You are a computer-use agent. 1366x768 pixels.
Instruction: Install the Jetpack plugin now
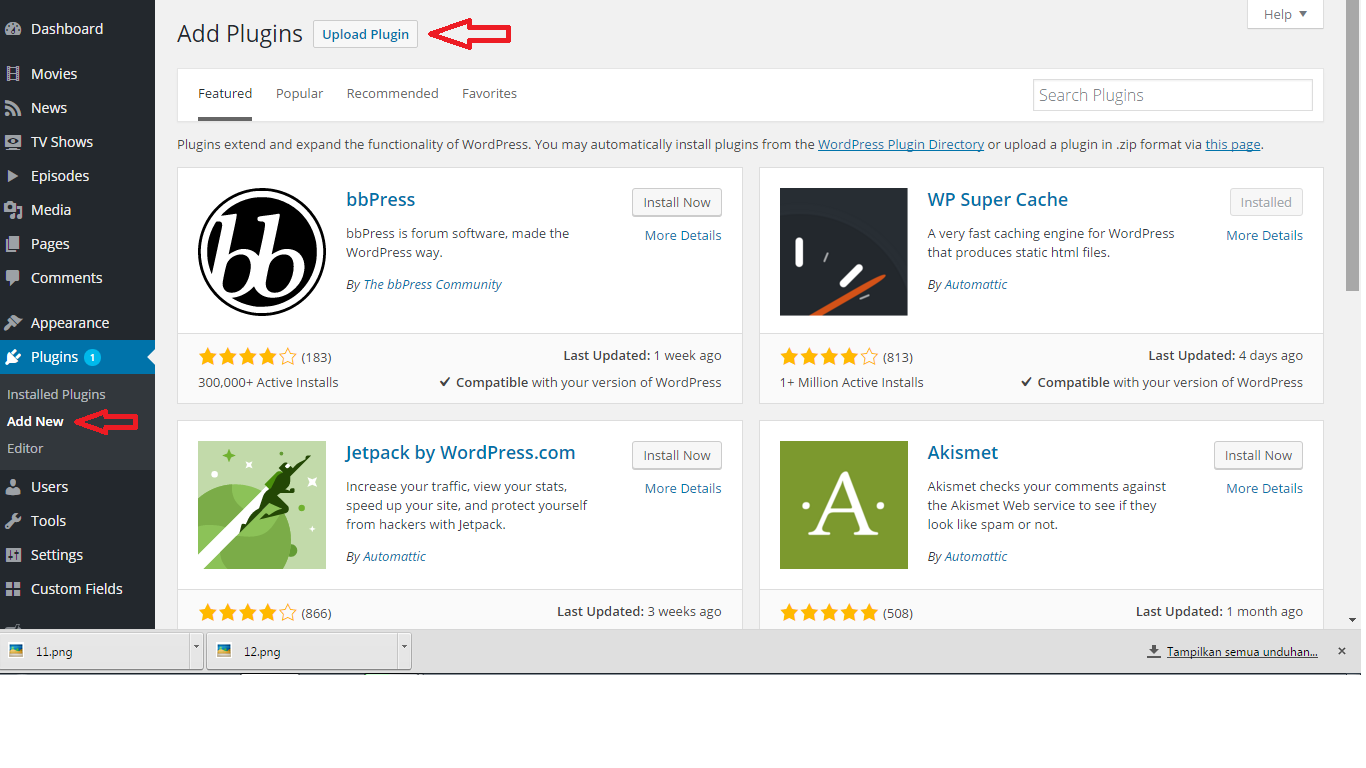pos(677,455)
